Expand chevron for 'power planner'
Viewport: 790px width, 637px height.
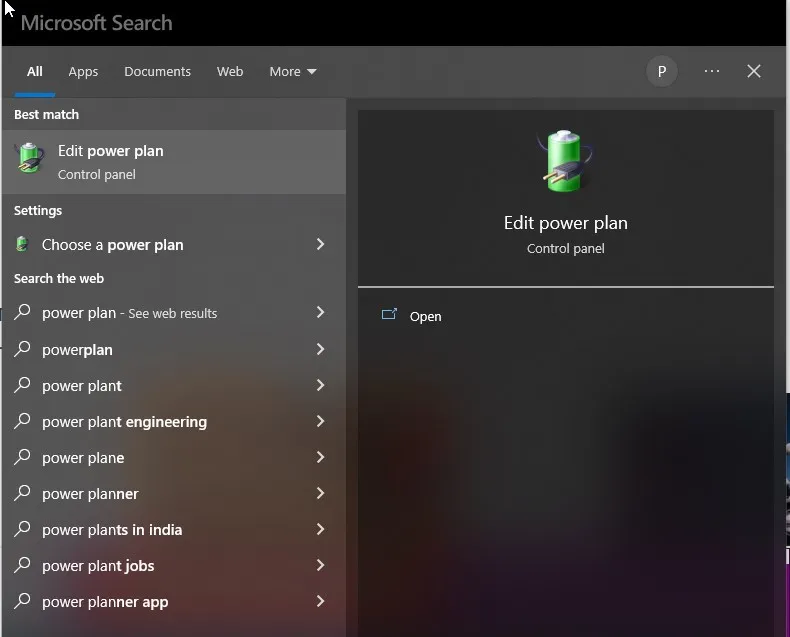[320, 493]
